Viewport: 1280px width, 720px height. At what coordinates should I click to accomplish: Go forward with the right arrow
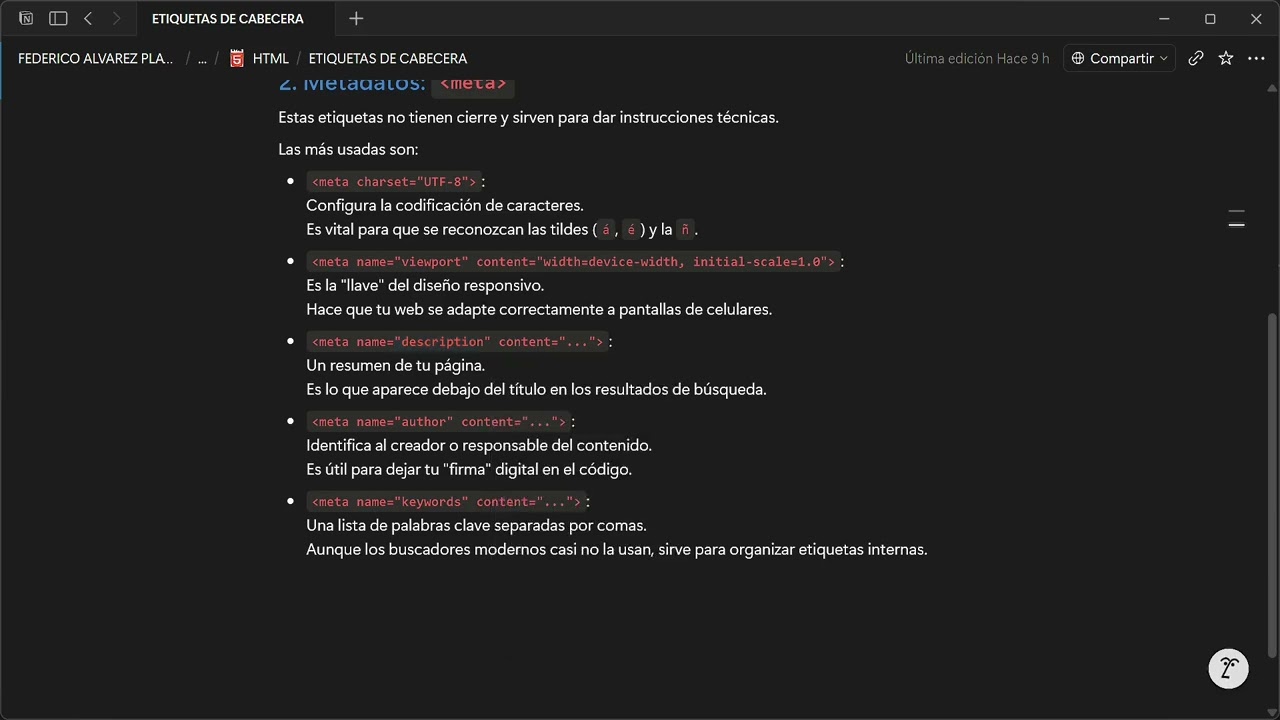pos(116,18)
